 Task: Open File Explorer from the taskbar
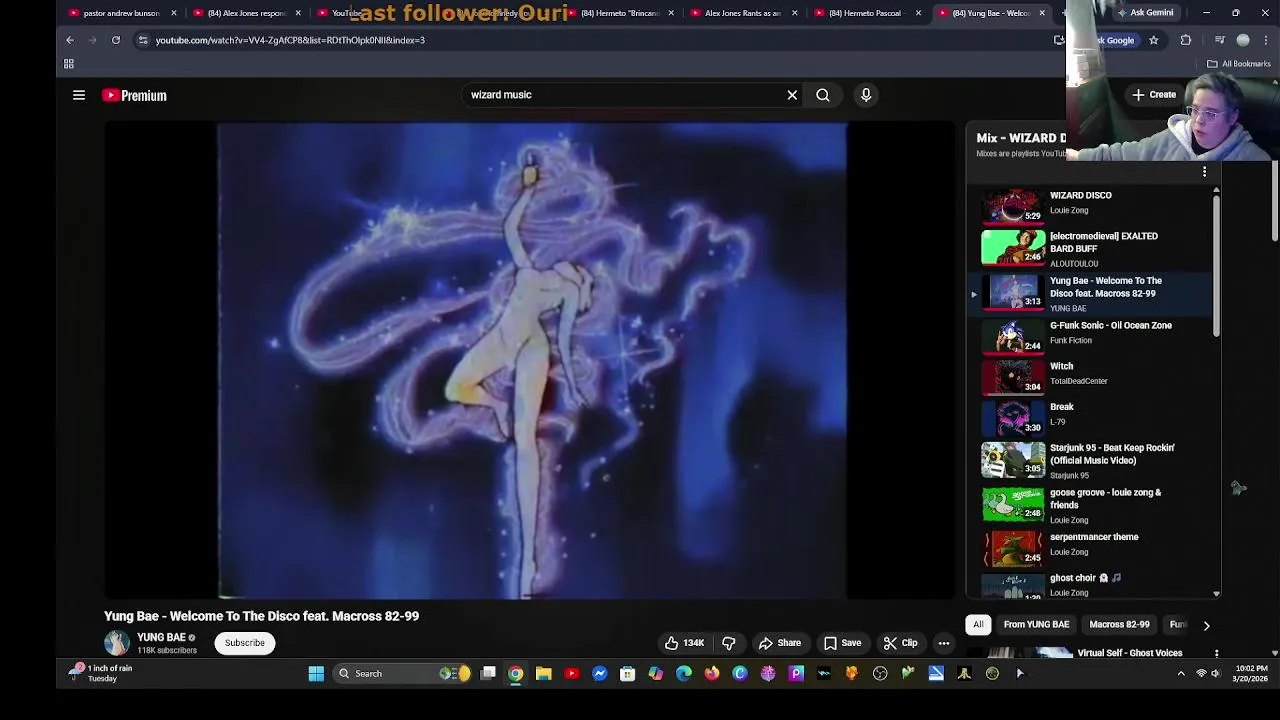[544, 674]
